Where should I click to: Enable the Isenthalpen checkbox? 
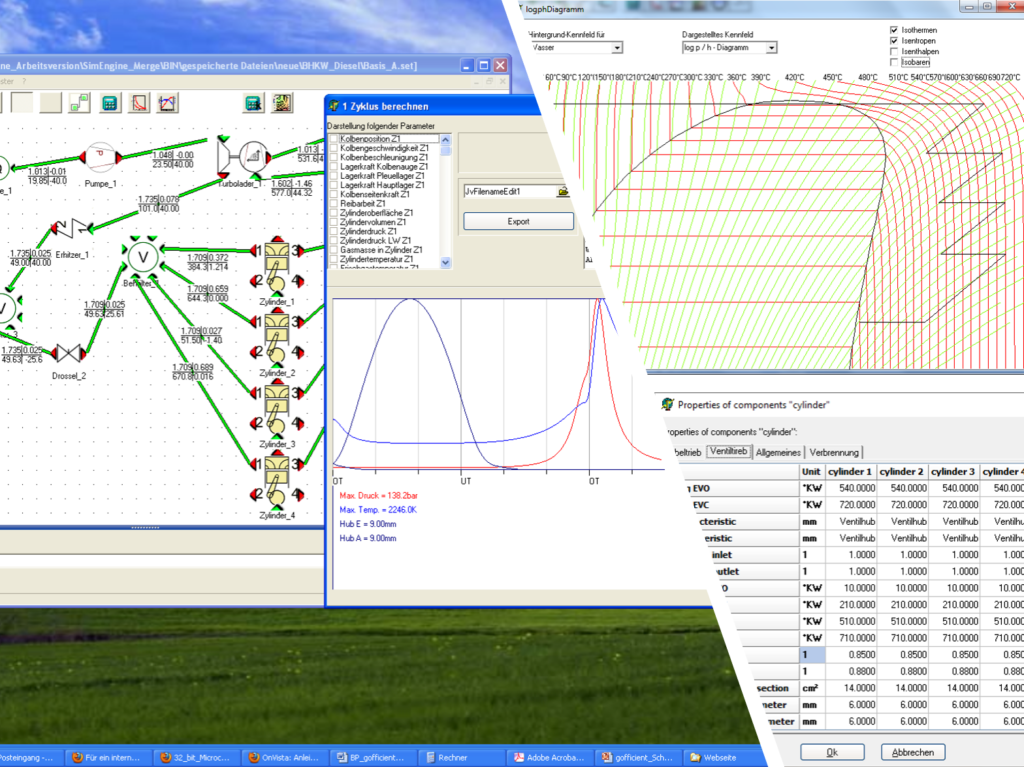(x=894, y=51)
